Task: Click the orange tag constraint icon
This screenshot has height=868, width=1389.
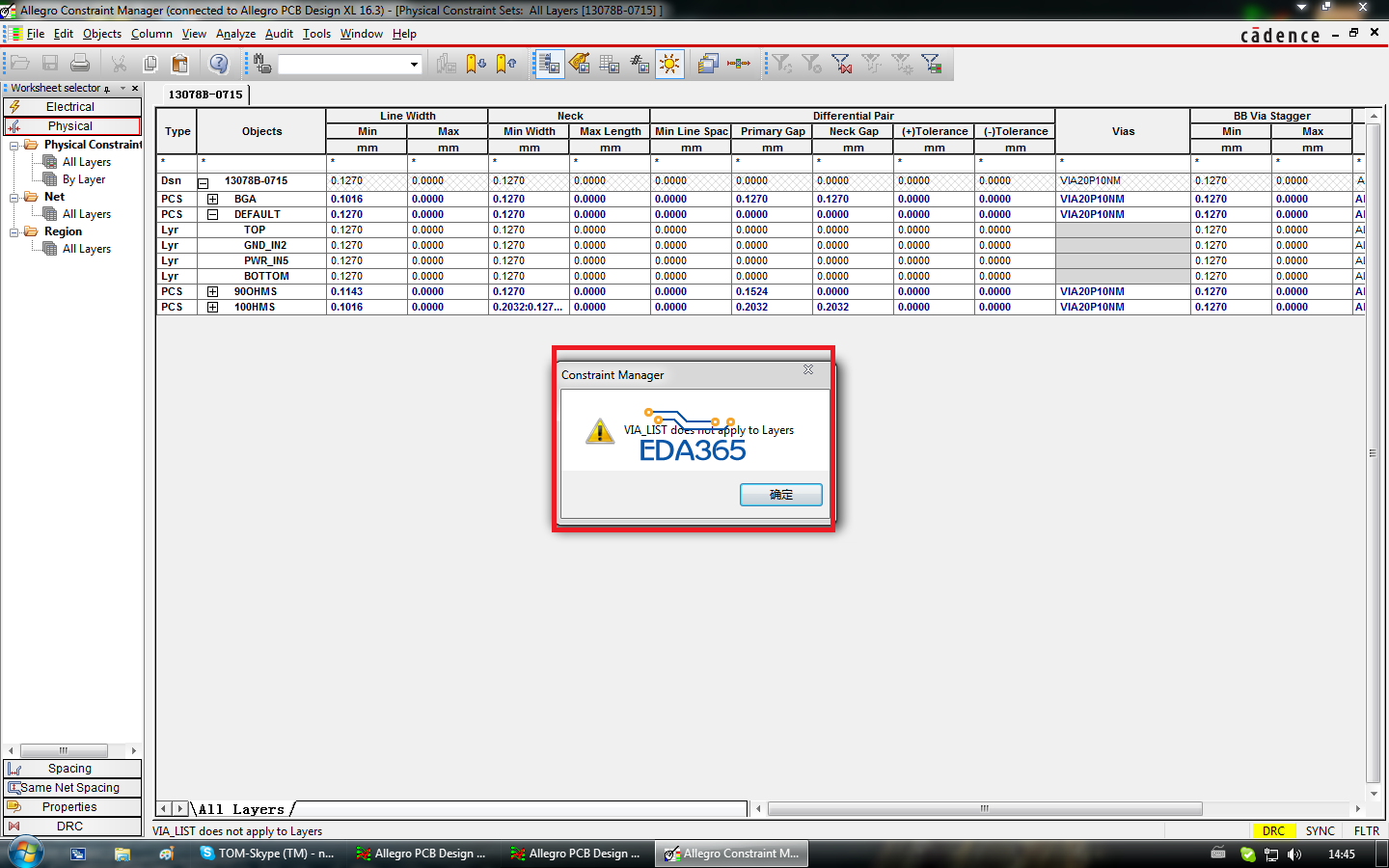Action: [x=580, y=64]
